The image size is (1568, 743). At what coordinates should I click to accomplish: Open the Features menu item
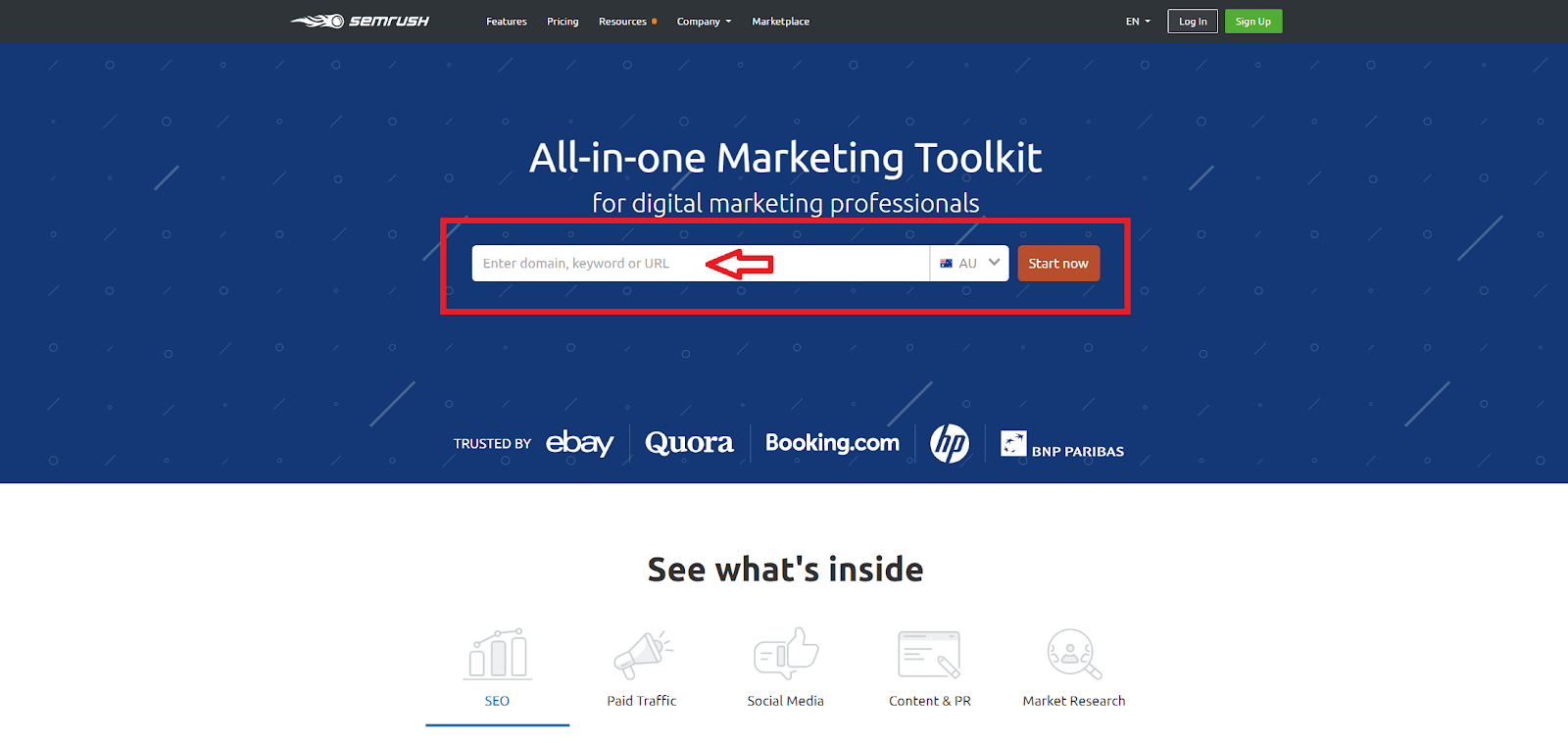pos(507,22)
